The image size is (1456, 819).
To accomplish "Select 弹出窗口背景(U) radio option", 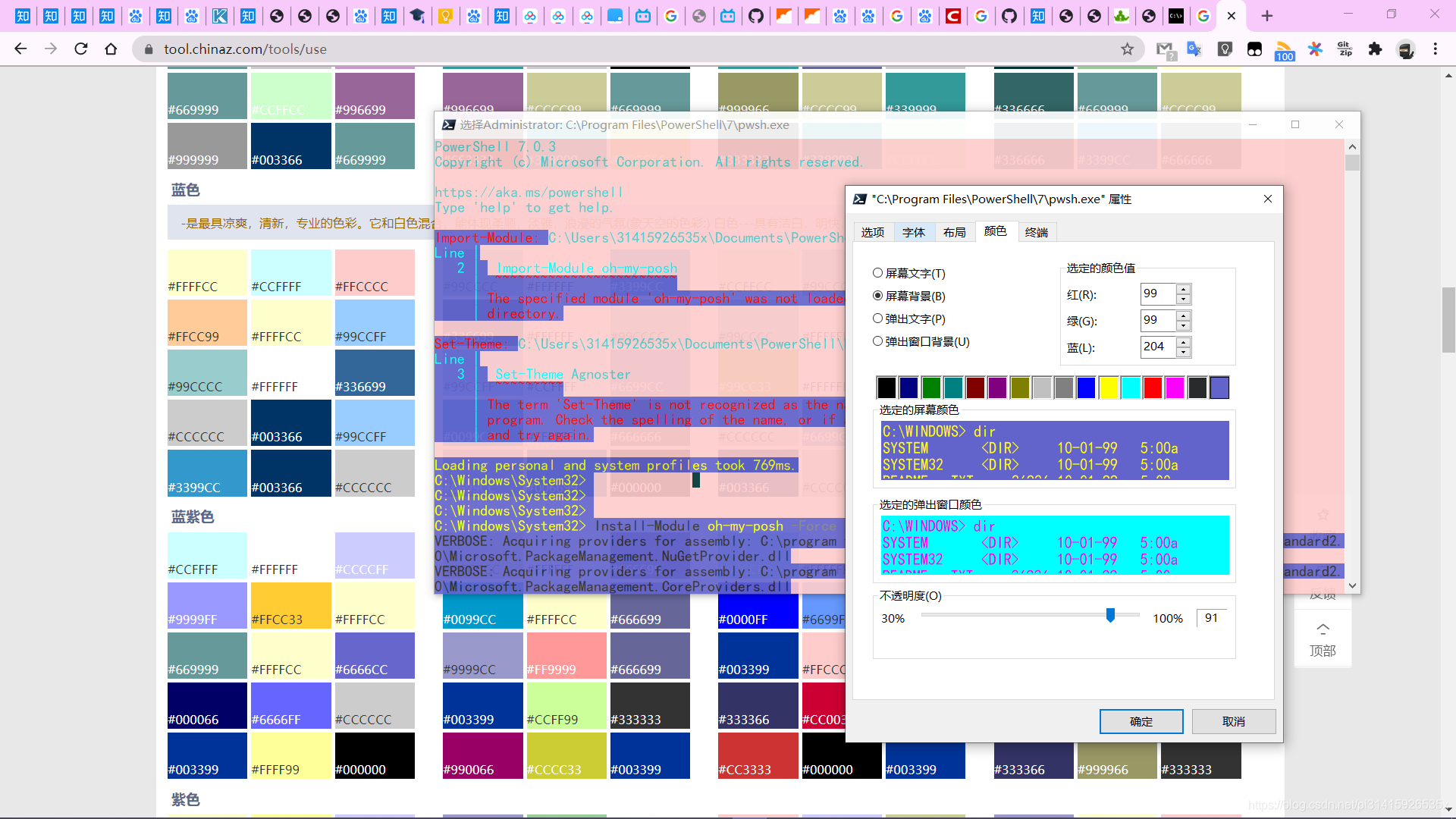I will [877, 341].
